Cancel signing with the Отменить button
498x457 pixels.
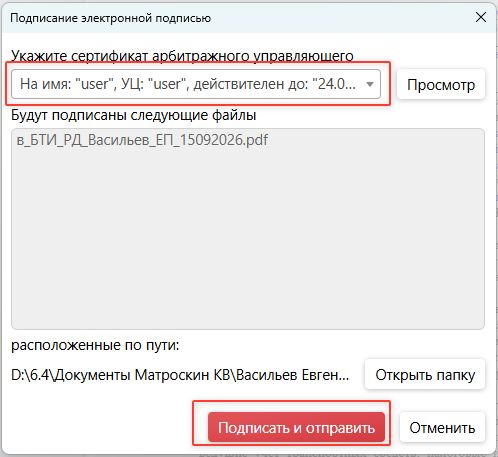[442, 428]
